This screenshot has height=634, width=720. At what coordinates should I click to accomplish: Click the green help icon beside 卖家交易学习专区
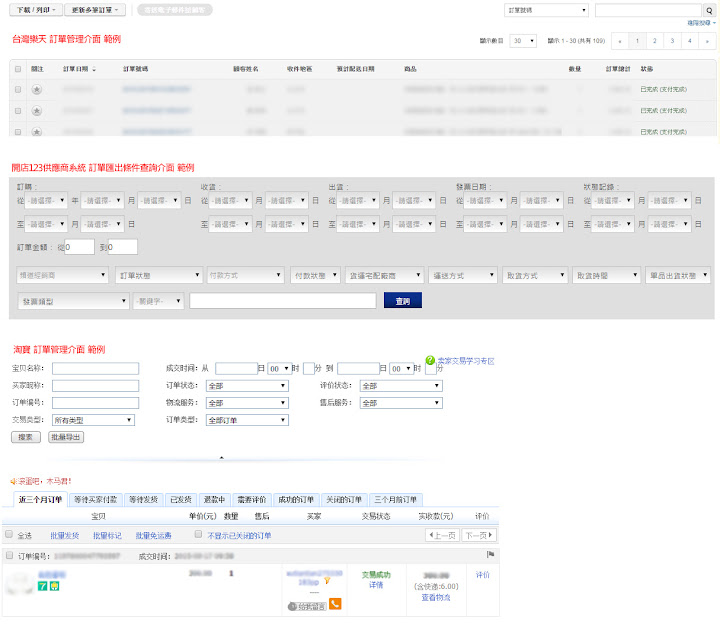430,360
